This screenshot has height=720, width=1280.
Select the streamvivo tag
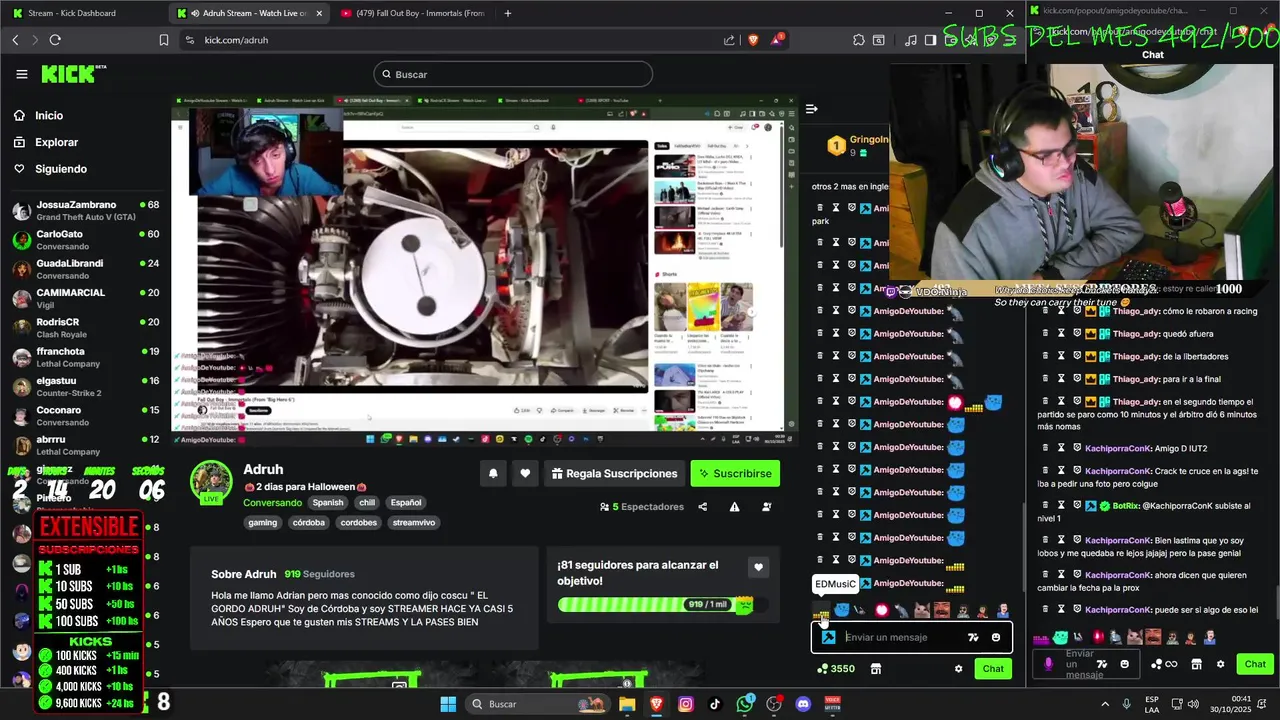click(414, 523)
